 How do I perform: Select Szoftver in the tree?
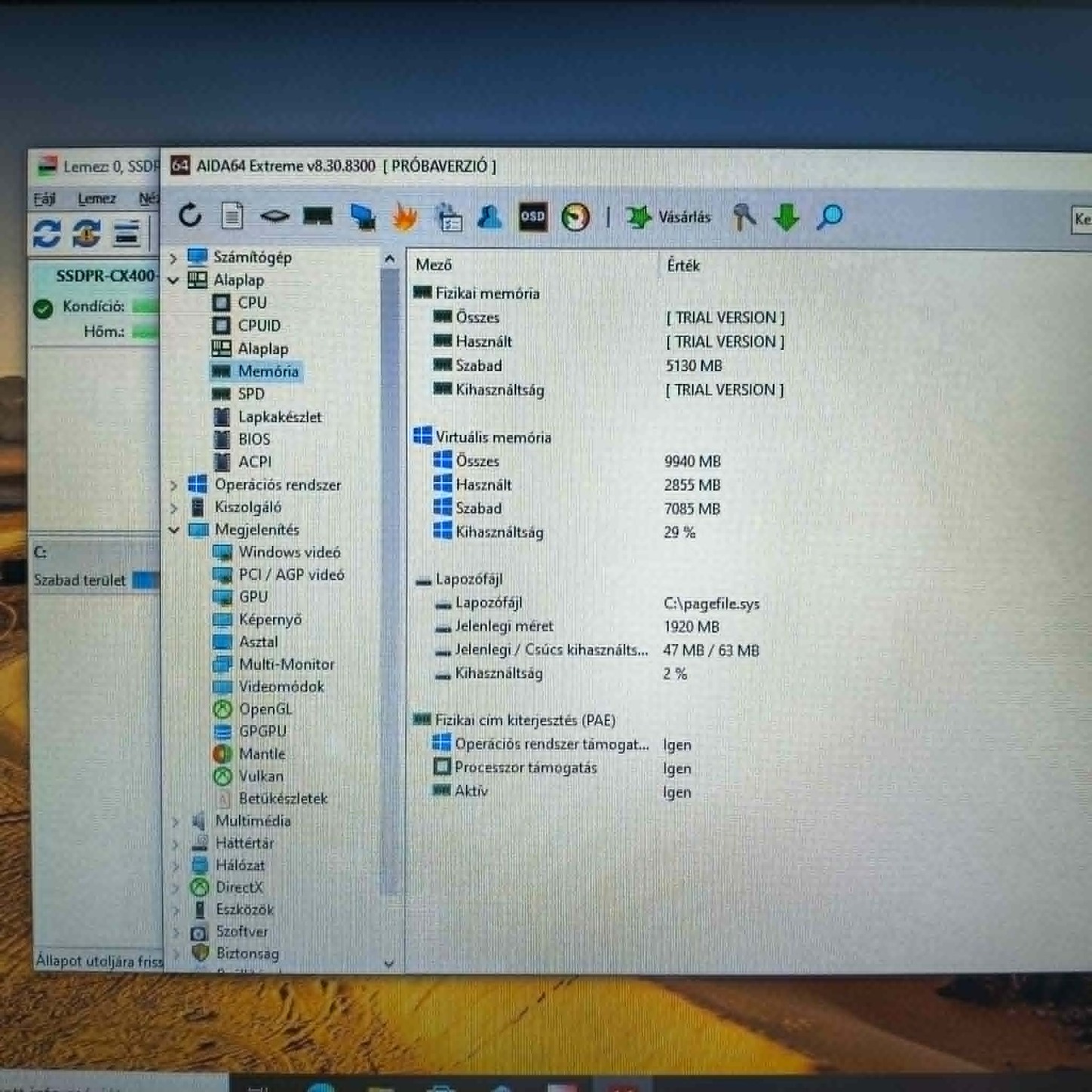coord(242,931)
